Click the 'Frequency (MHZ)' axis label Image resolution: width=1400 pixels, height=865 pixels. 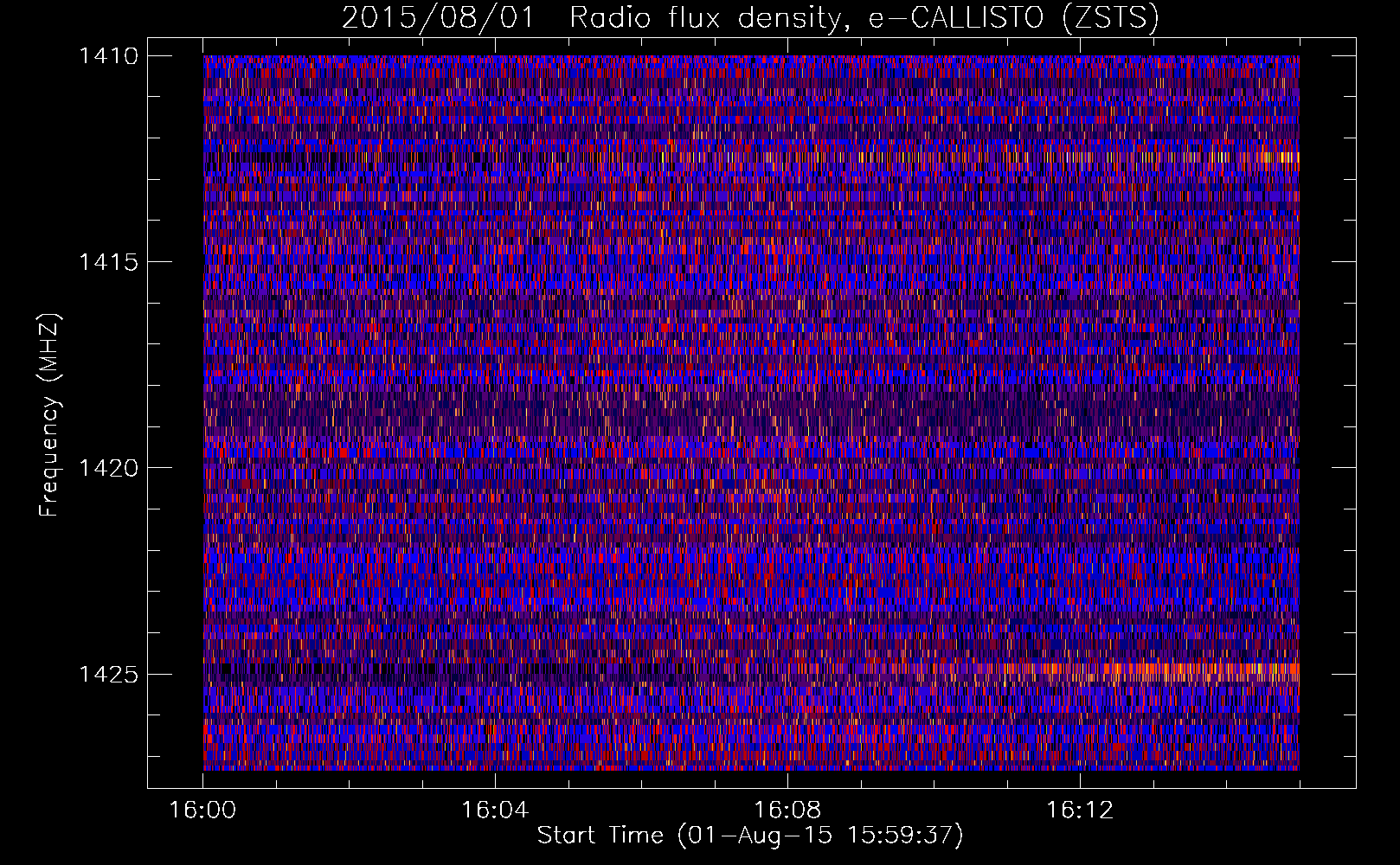click(50, 414)
